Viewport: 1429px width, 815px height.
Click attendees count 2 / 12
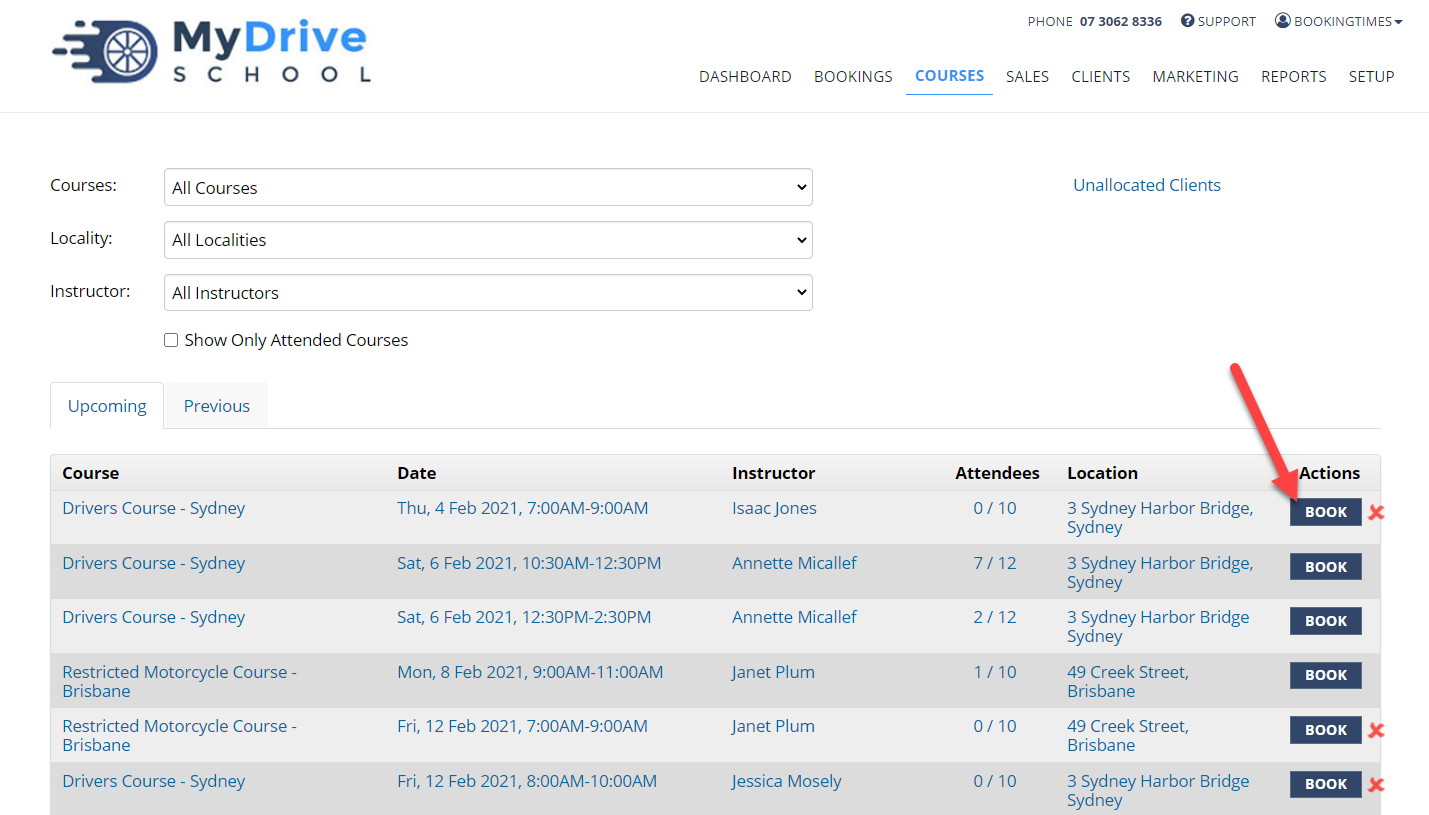[x=994, y=617]
